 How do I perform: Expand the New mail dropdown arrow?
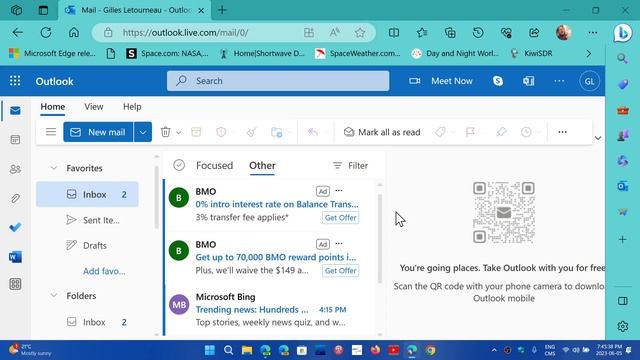(143, 132)
